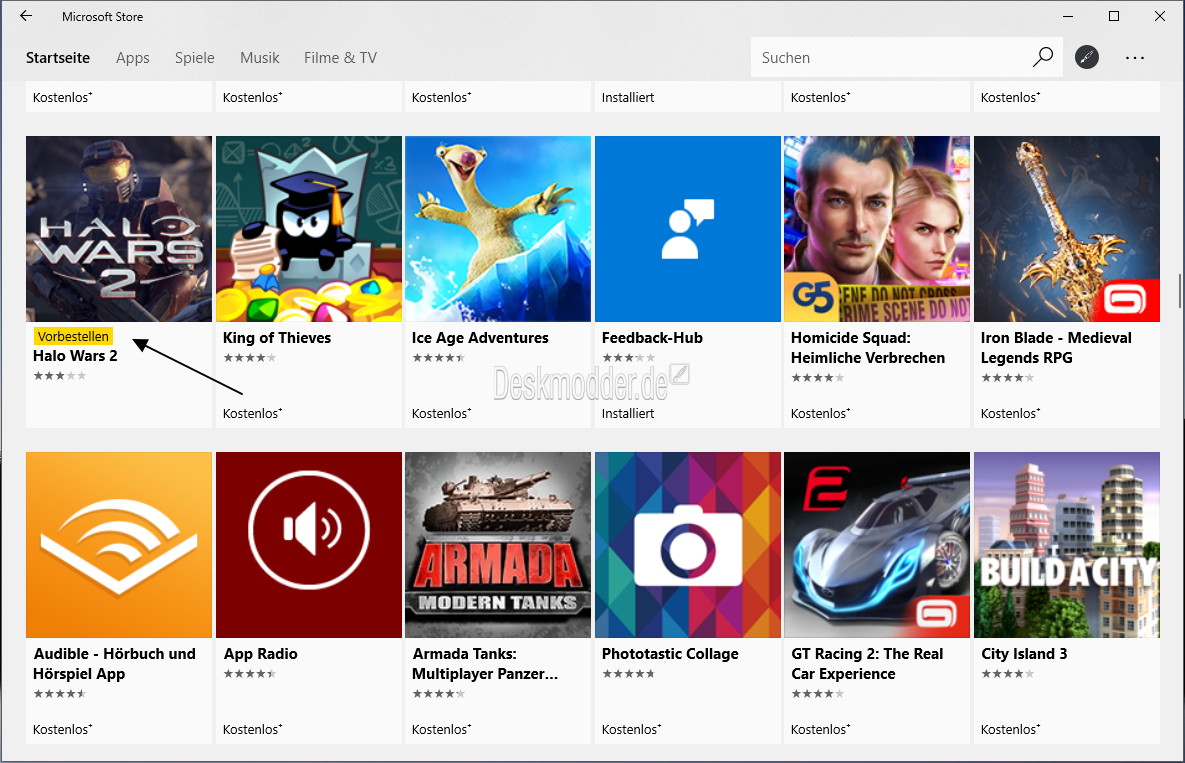This screenshot has width=1185, height=763.
Task: Open Feedback-Hub app icon
Action: 688,229
